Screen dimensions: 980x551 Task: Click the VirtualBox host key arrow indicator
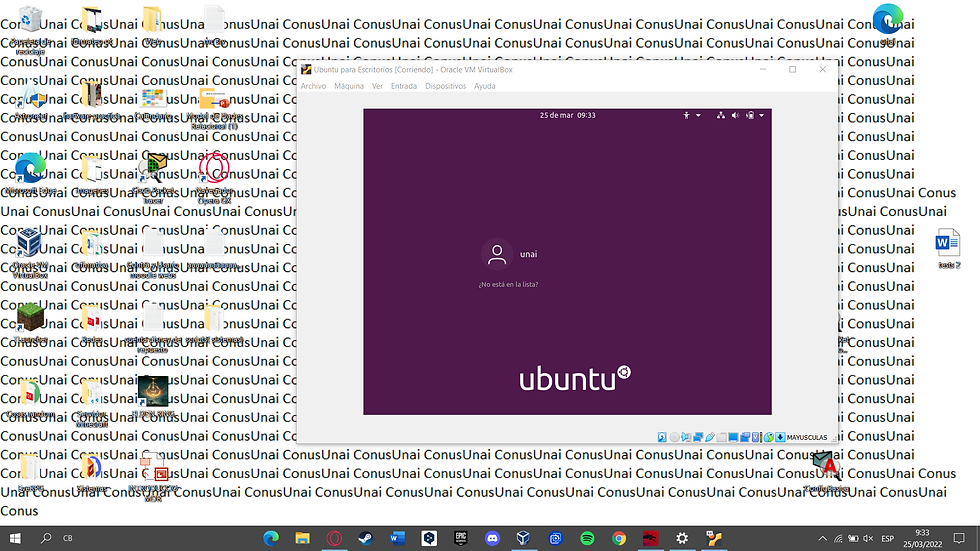[781, 437]
